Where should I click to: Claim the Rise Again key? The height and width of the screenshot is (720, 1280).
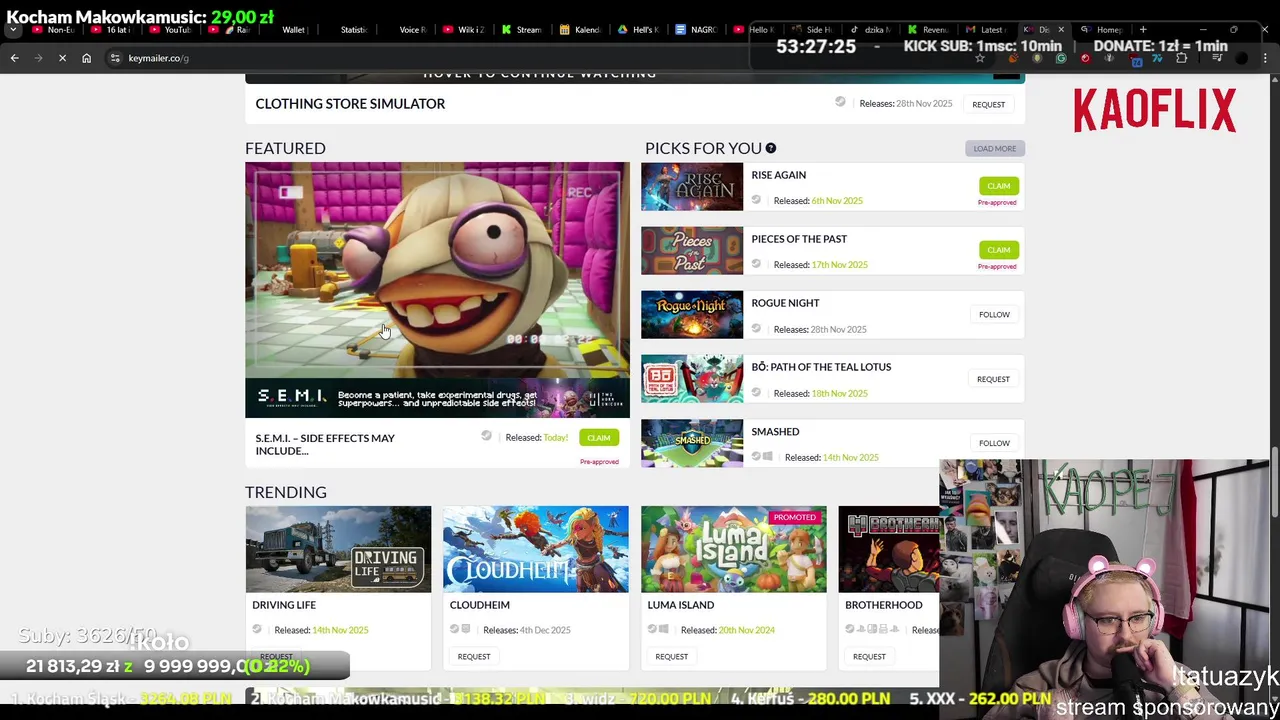coord(998,186)
